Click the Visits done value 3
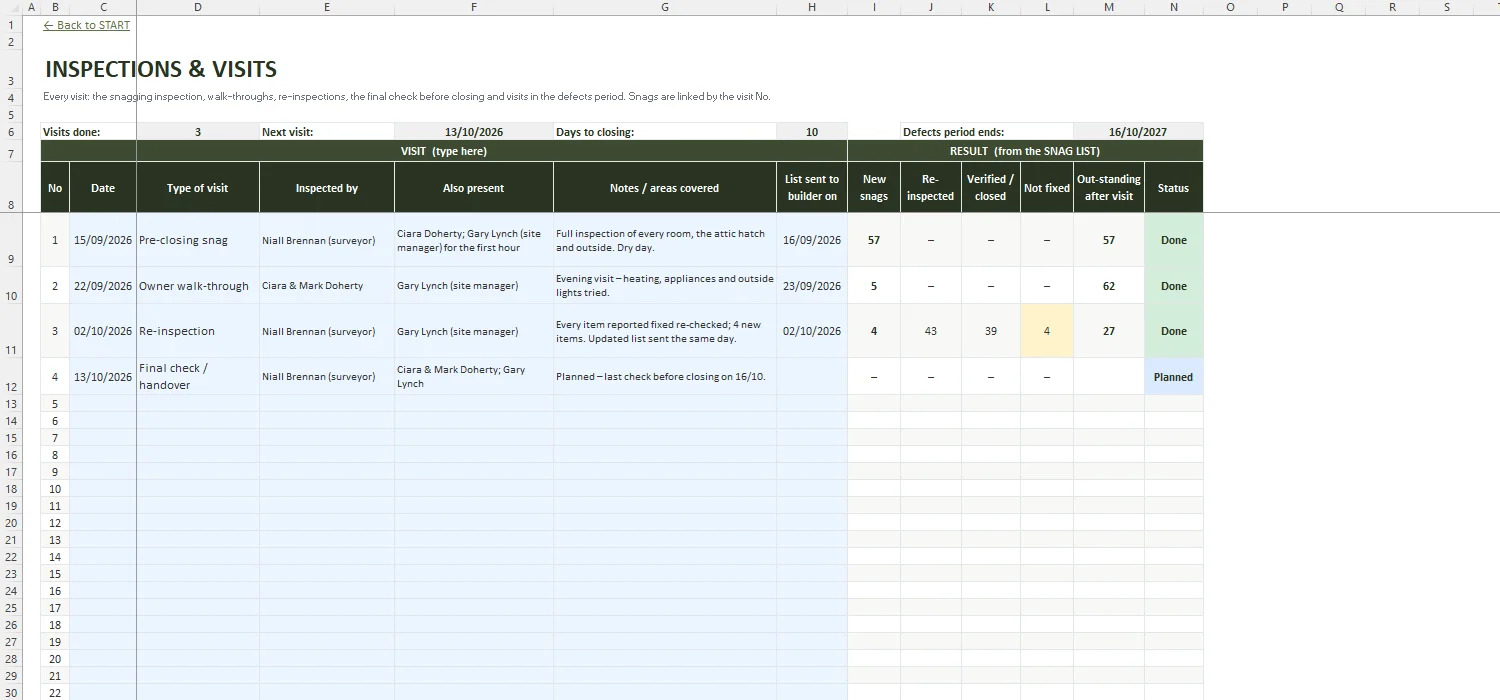The image size is (1500, 700). [198, 132]
